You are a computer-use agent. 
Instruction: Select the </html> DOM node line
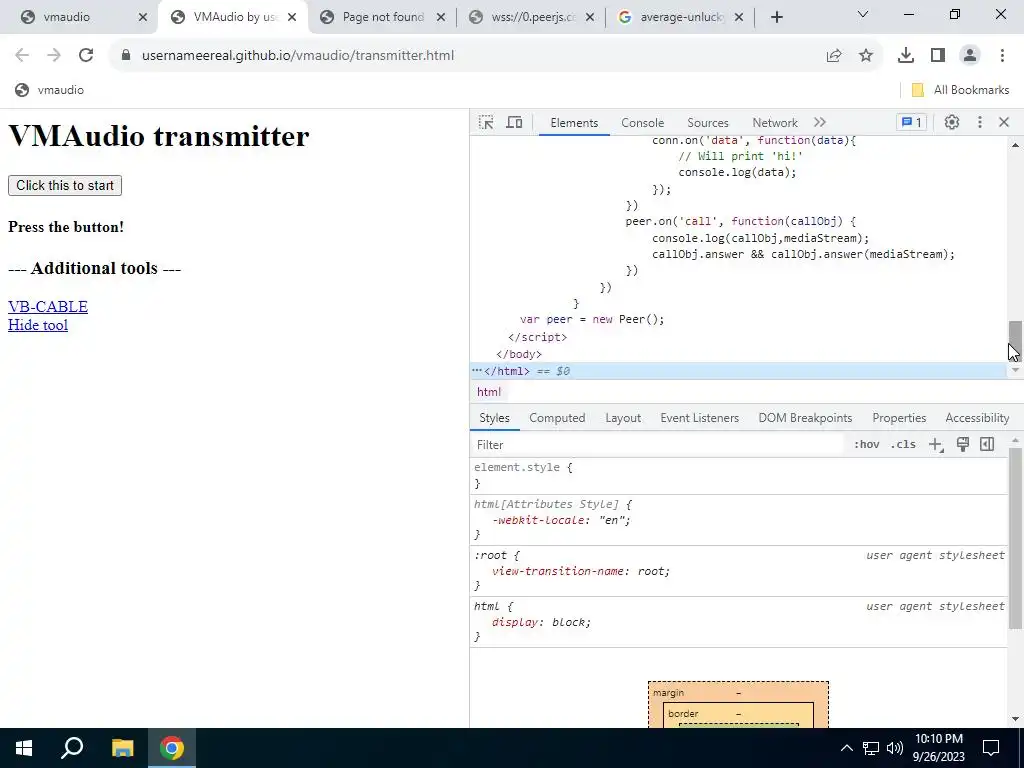pyautogui.click(x=739, y=371)
